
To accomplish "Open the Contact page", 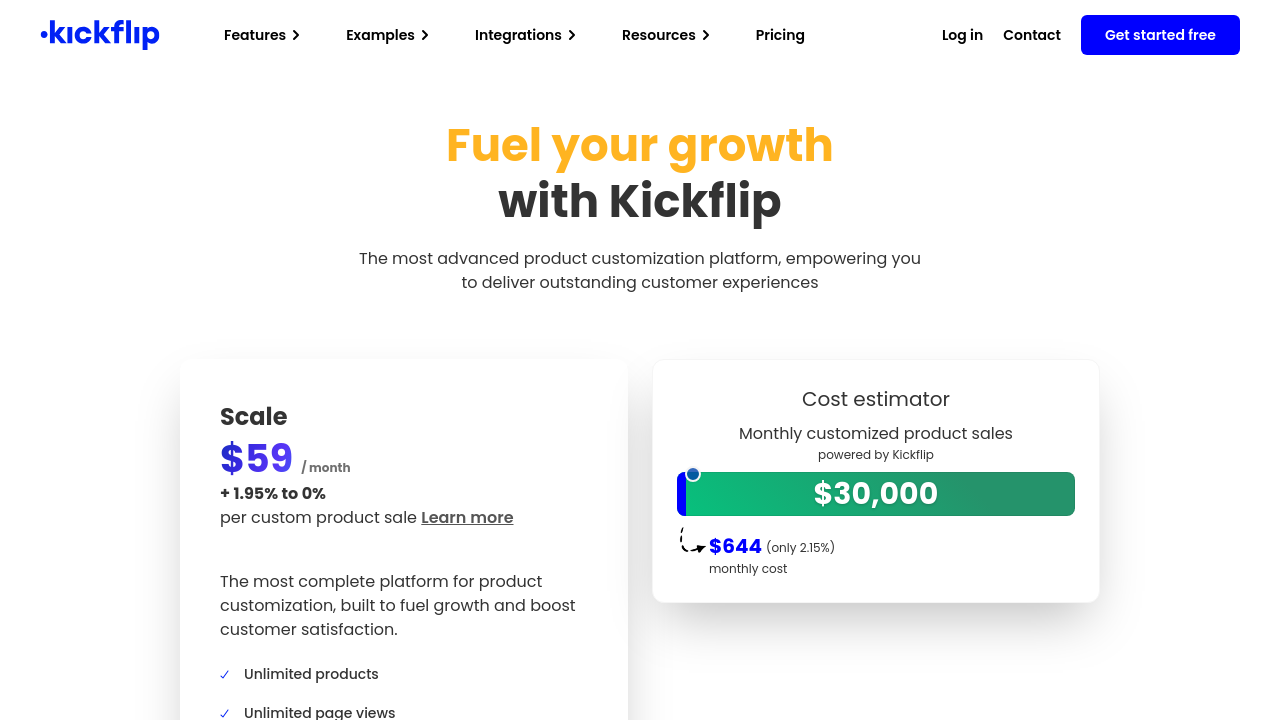I will (1031, 35).
